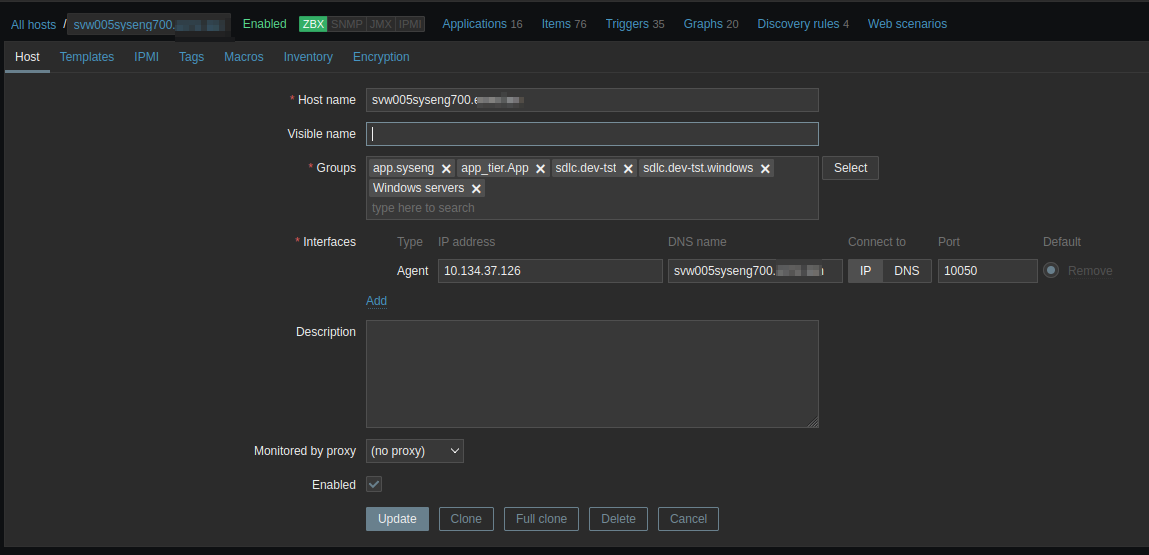Click Select to choose host groups

click(x=850, y=168)
